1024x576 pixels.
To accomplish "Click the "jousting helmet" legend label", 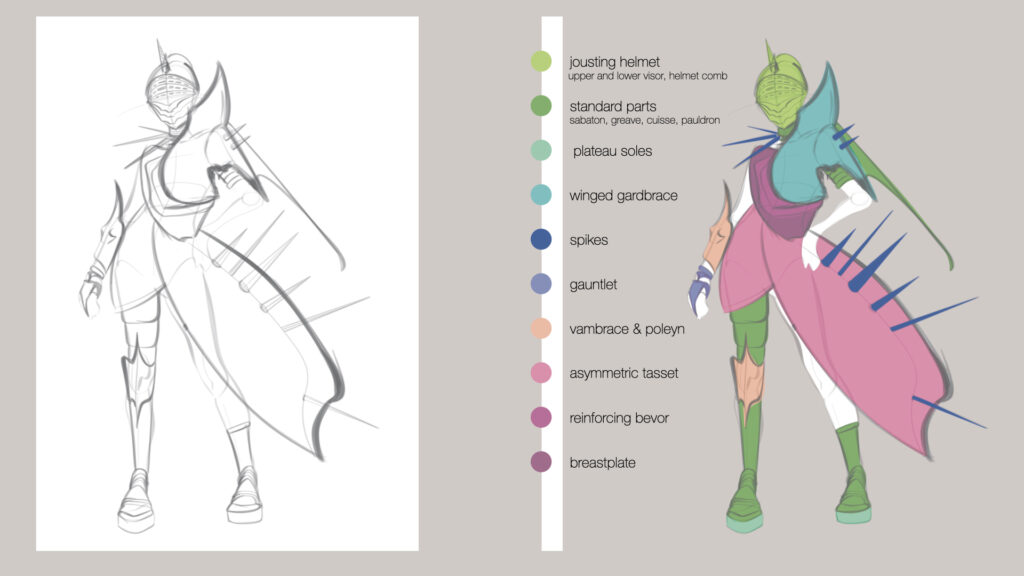I will (x=615, y=61).
